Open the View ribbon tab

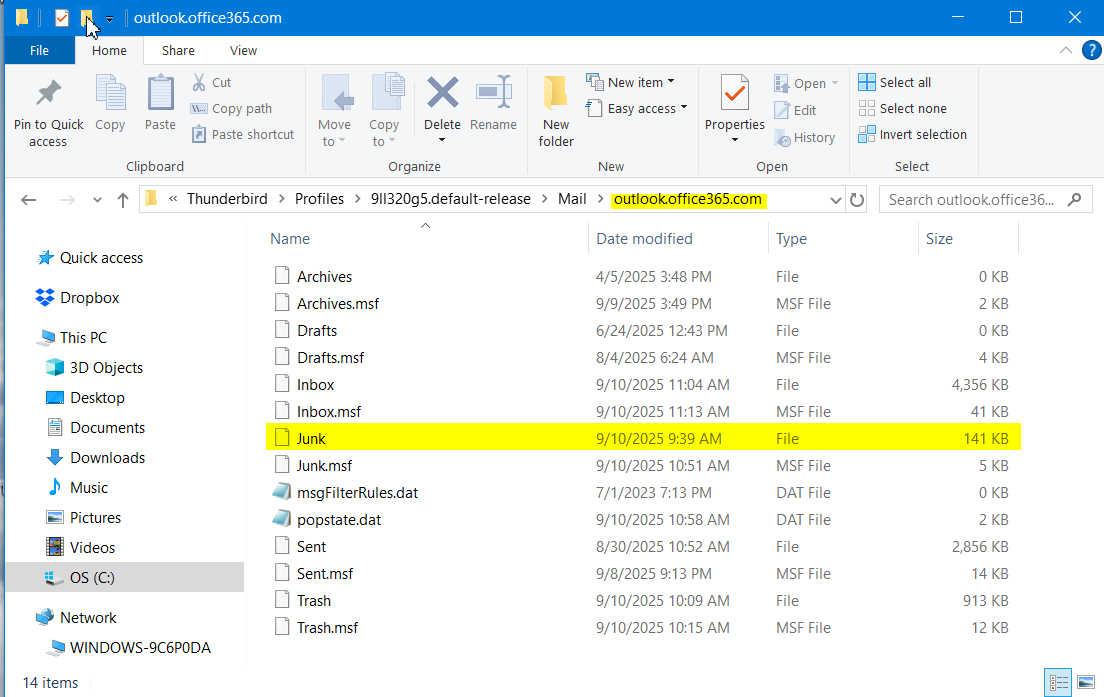(243, 50)
